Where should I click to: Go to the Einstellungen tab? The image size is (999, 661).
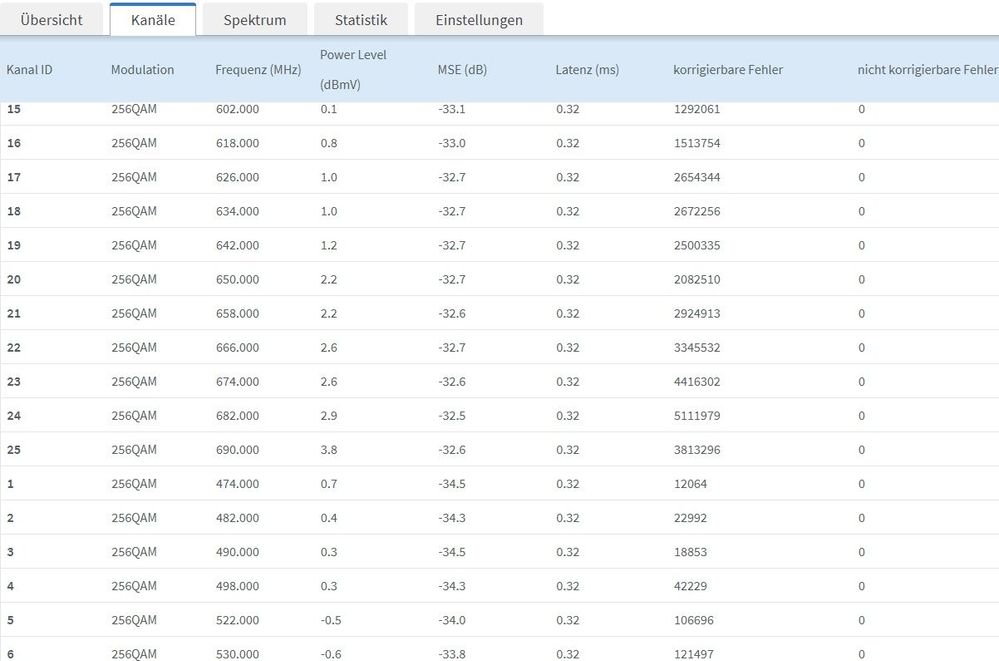pos(479,20)
